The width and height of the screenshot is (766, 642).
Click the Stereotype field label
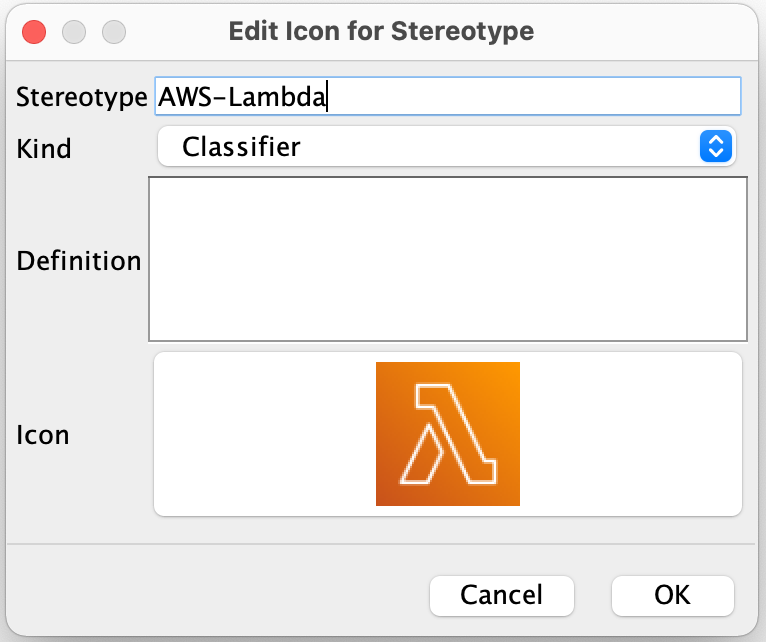point(82,97)
